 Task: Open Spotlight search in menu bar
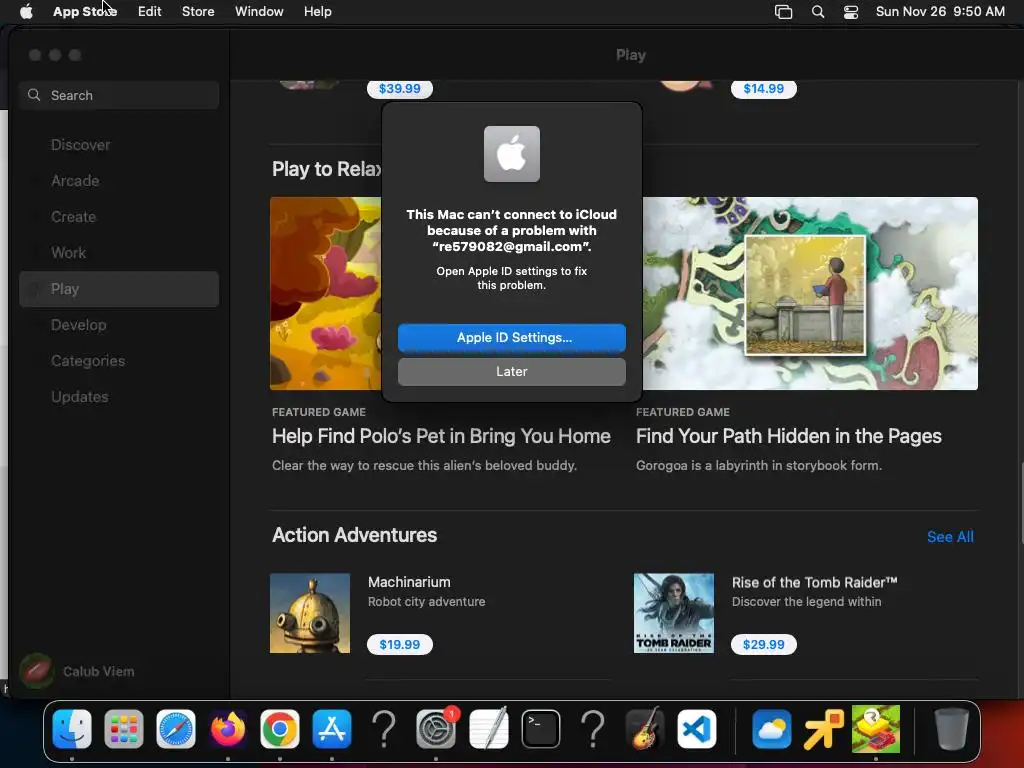pyautogui.click(x=818, y=12)
